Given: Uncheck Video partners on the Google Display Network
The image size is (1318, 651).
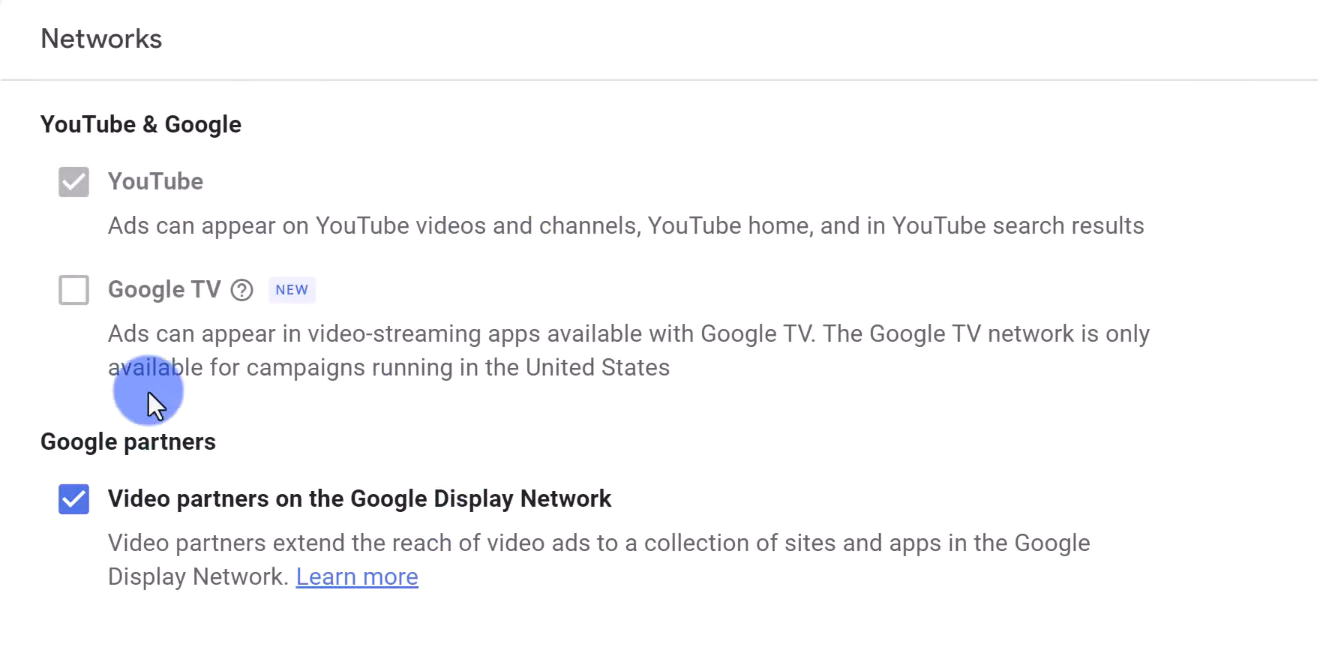Looking at the screenshot, I should coord(73,499).
